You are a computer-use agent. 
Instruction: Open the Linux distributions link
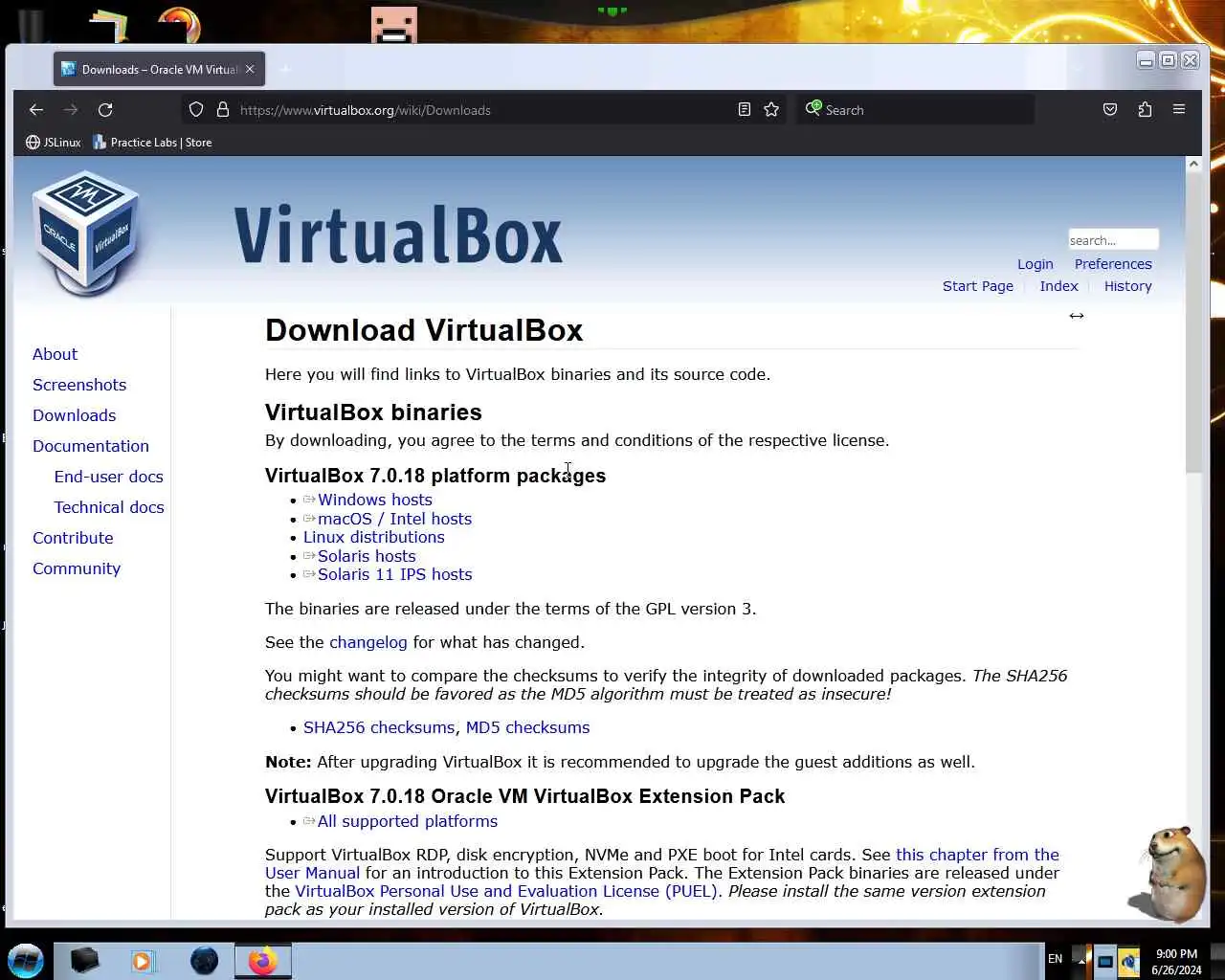click(373, 537)
